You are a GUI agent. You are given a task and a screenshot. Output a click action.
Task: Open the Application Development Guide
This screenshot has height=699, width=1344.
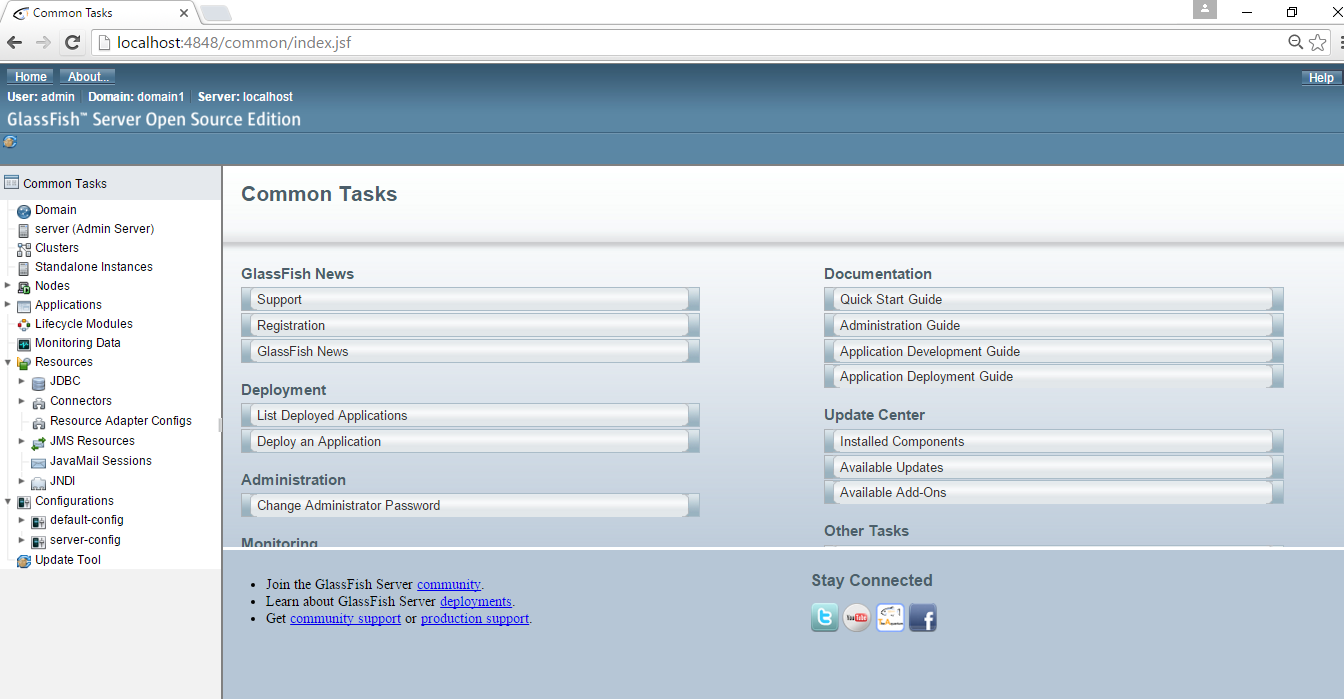point(1054,352)
